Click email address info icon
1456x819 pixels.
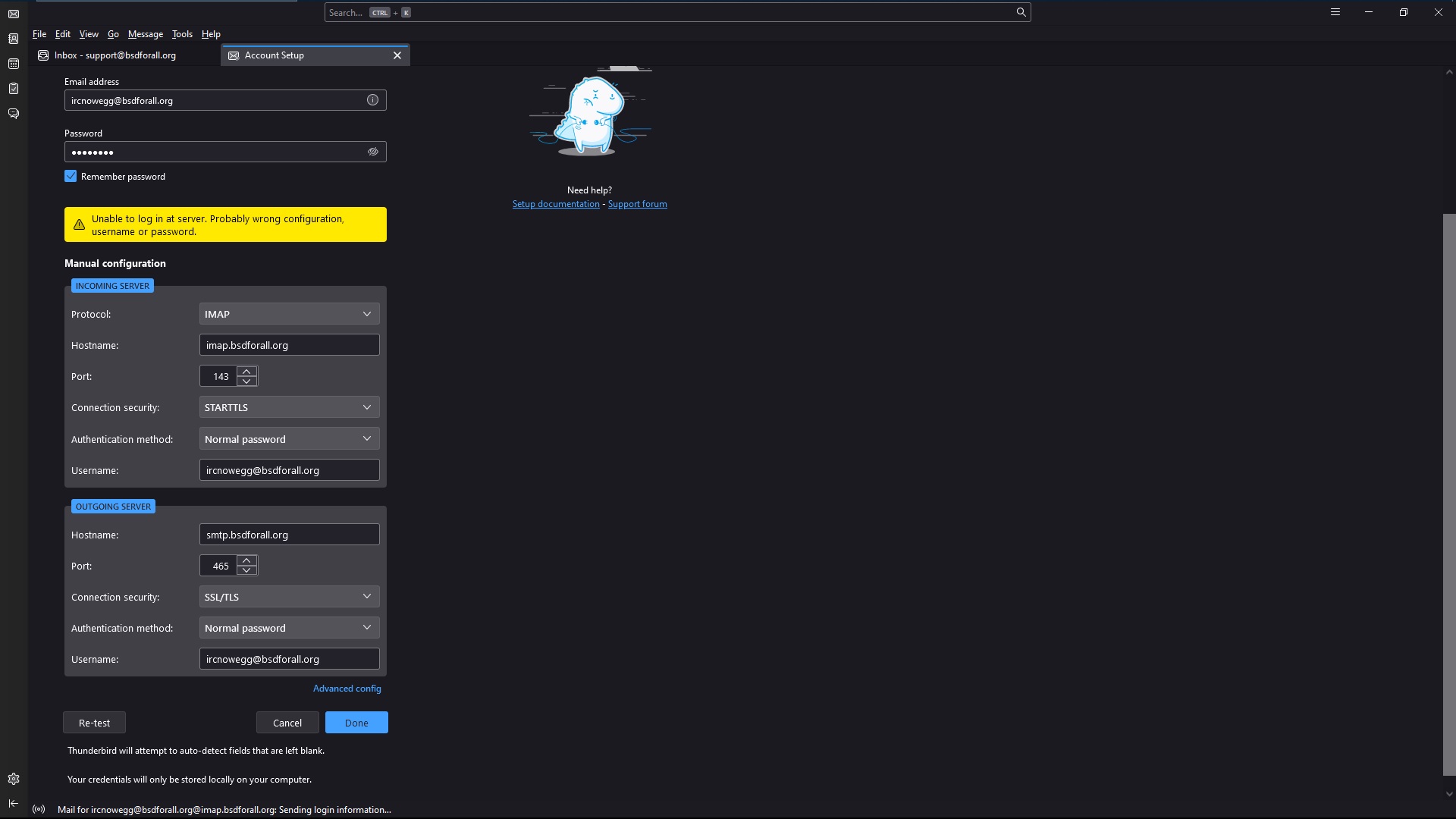click(372, 100)
